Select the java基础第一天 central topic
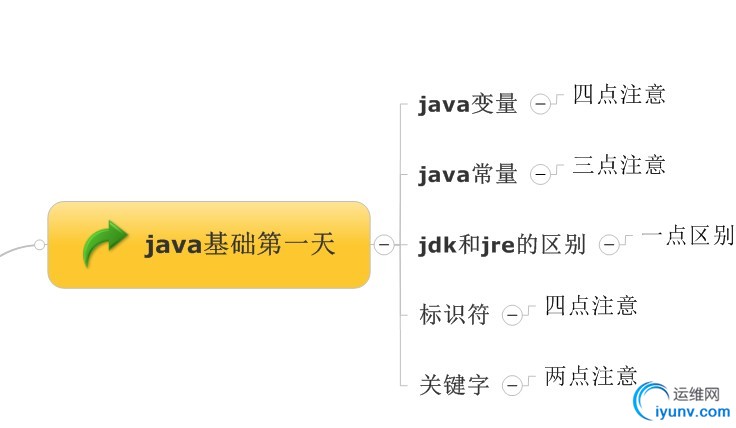This screenshot has width=736, height=428. coord(239,245)
